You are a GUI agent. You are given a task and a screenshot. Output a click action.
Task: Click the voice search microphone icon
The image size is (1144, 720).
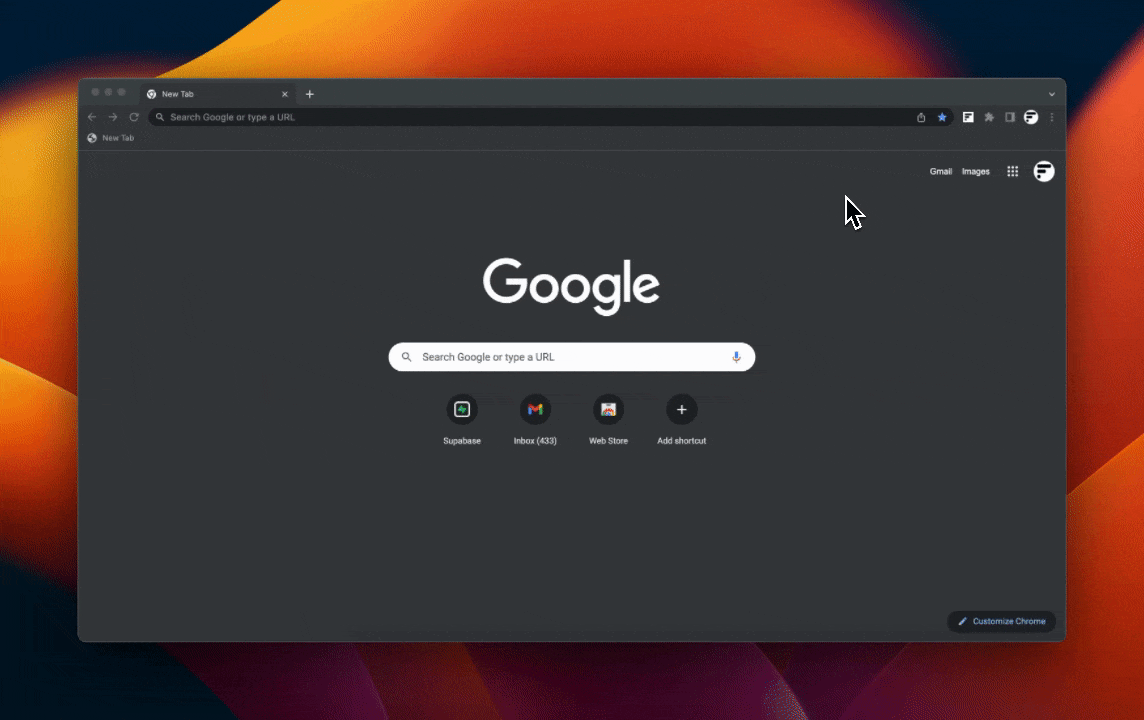(x=736, y=357)
